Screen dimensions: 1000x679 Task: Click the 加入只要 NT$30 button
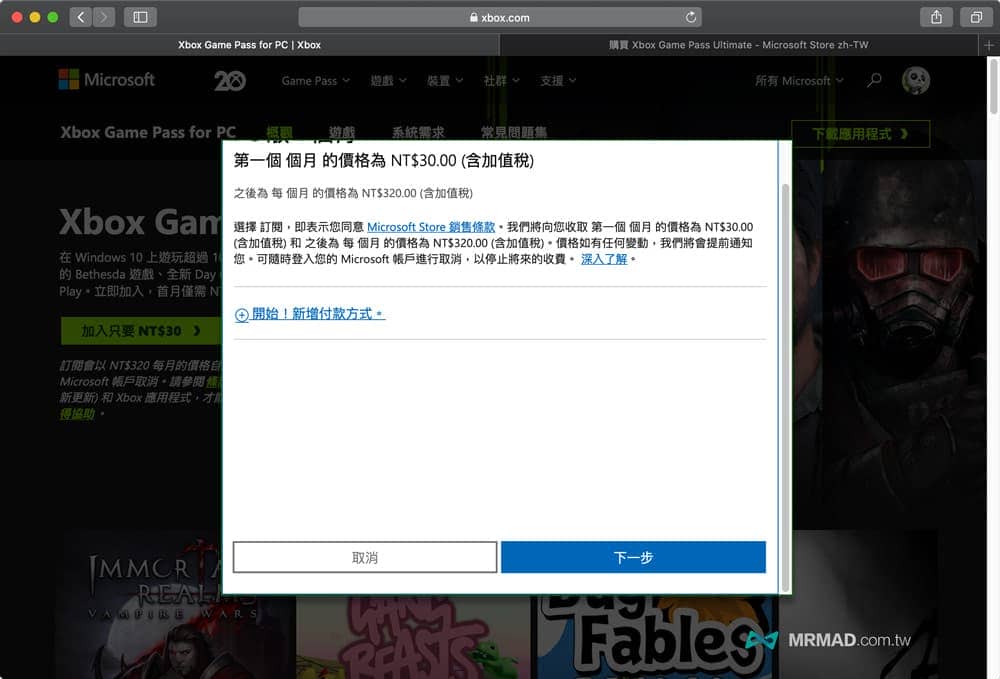pyautogui.click(x=141, y=331)
